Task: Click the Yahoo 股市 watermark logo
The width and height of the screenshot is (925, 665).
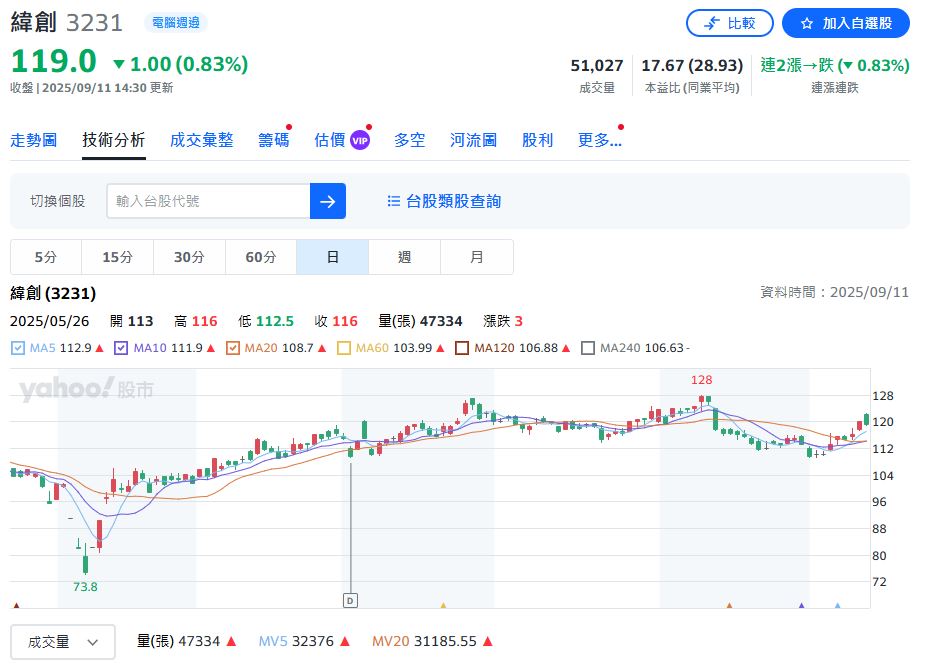Action: [x=86, y=389]
